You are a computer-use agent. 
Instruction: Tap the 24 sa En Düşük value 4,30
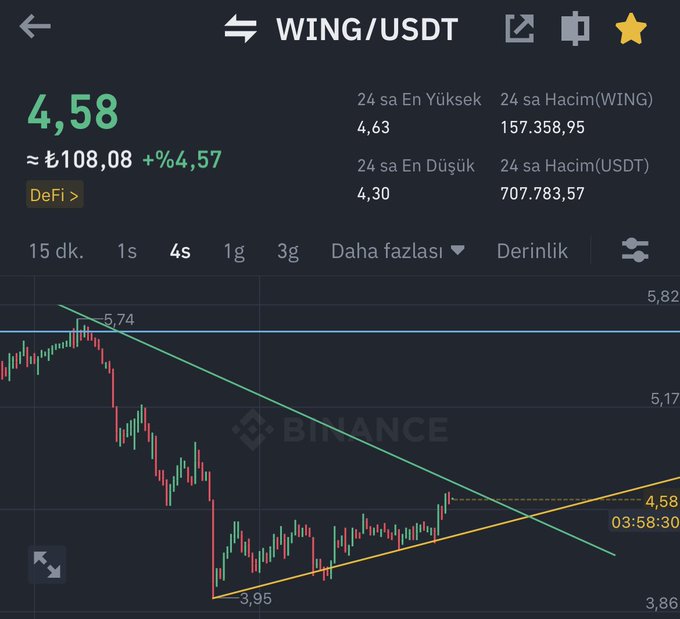point(373,193)
